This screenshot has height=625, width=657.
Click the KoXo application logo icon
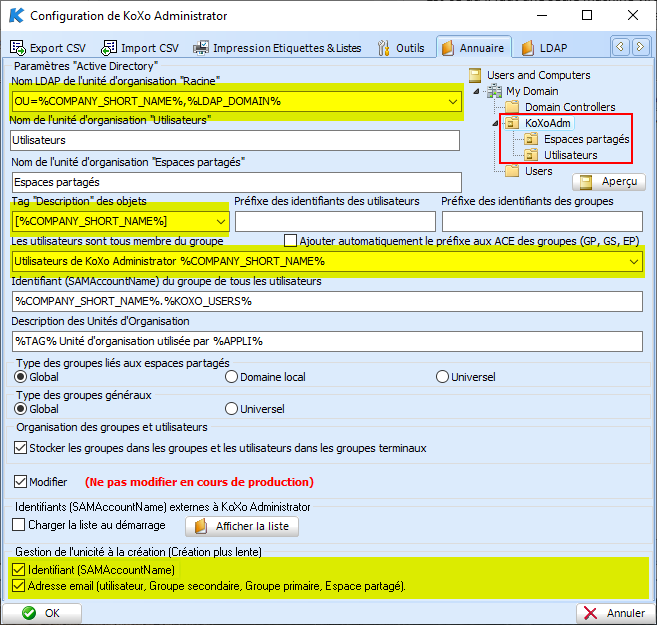pos(17,15)
